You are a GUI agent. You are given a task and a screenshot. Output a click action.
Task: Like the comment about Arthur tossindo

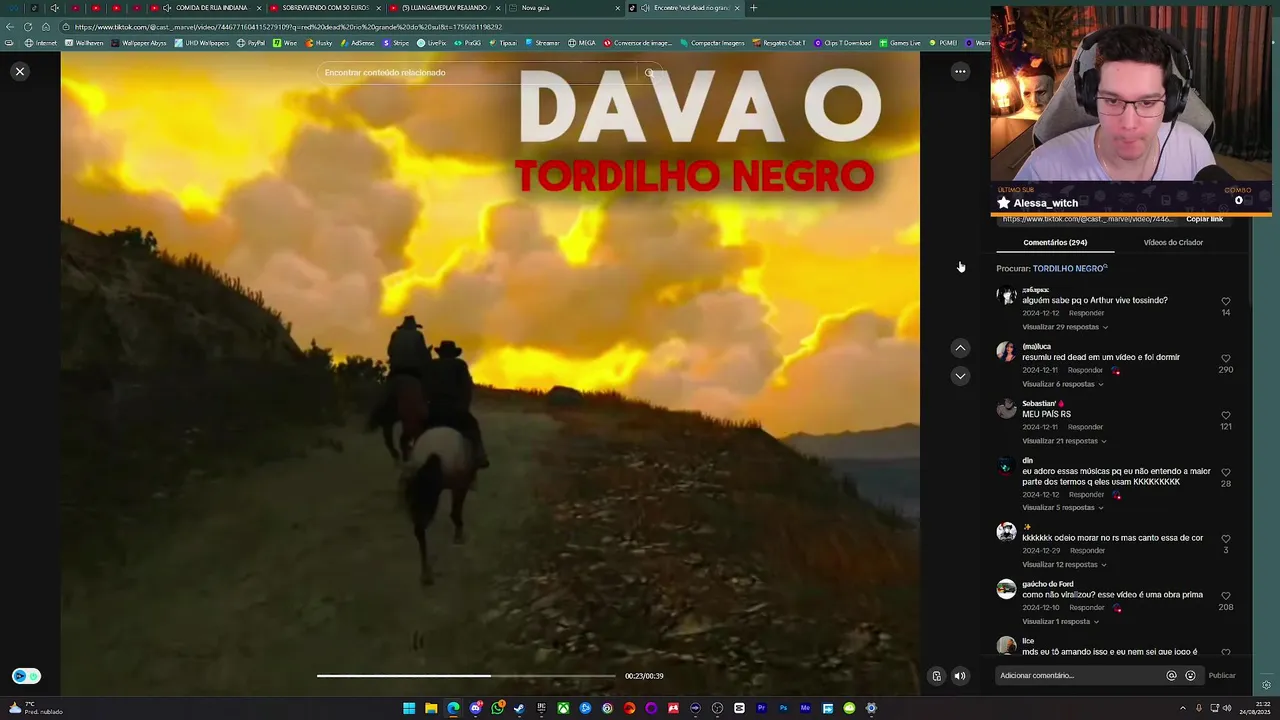pos(1226,301)
